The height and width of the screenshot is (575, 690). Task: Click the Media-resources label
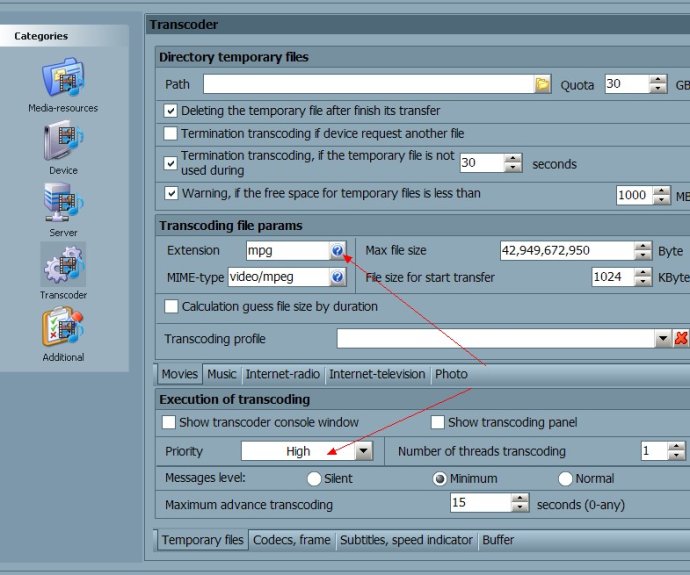[63, 108]
